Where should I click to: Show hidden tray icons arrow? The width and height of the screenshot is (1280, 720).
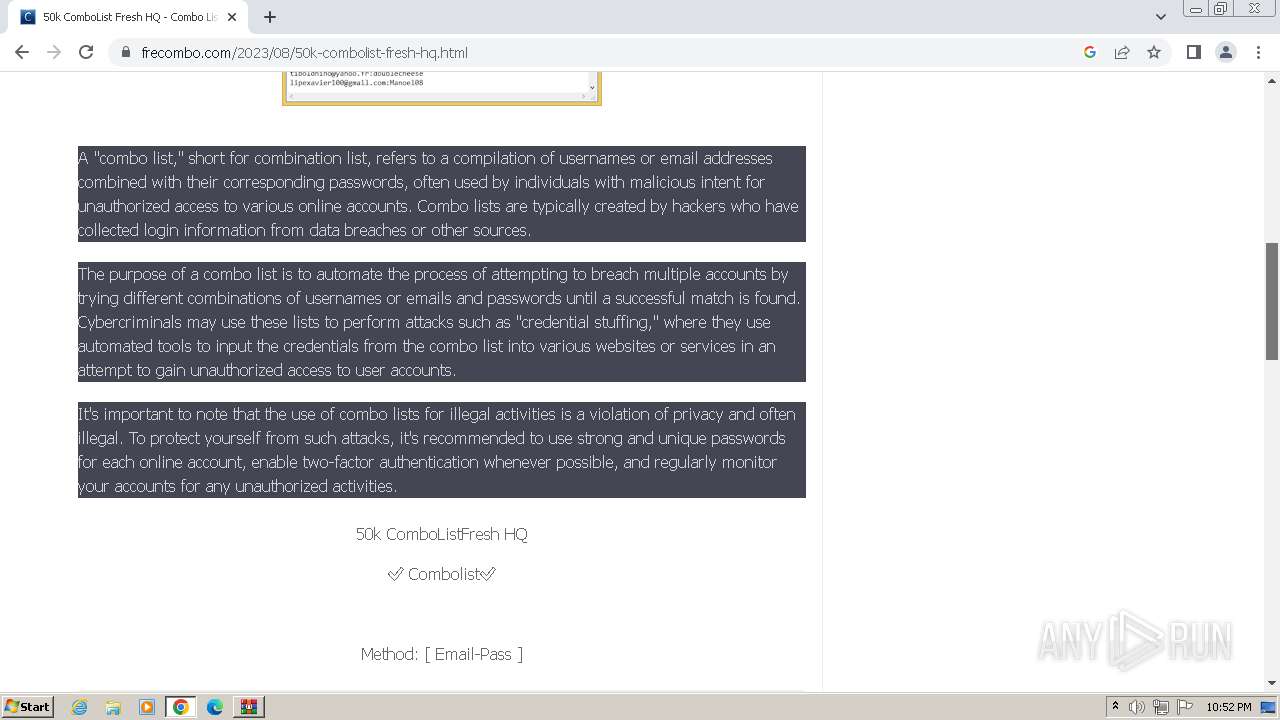tap(1115, 707)
